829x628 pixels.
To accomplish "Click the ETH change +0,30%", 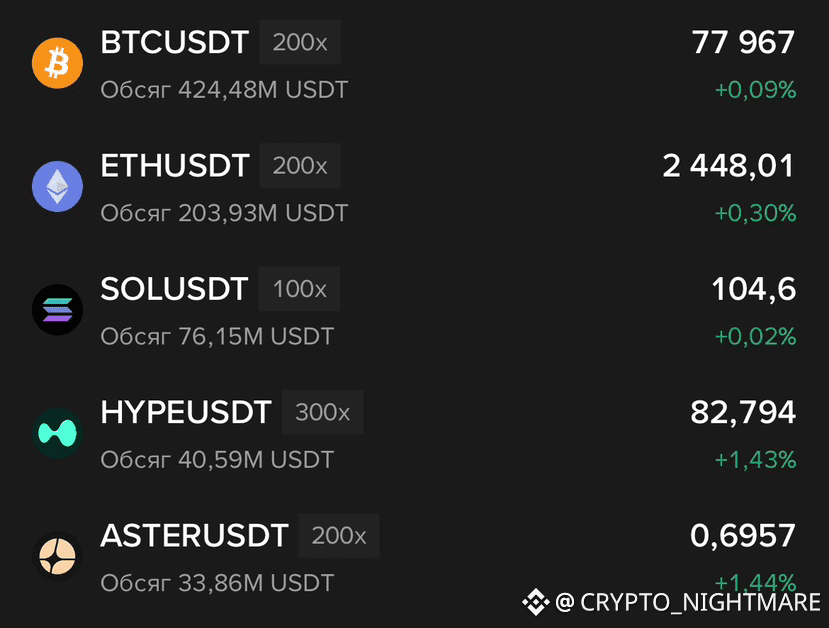I will tap(755, 213).
